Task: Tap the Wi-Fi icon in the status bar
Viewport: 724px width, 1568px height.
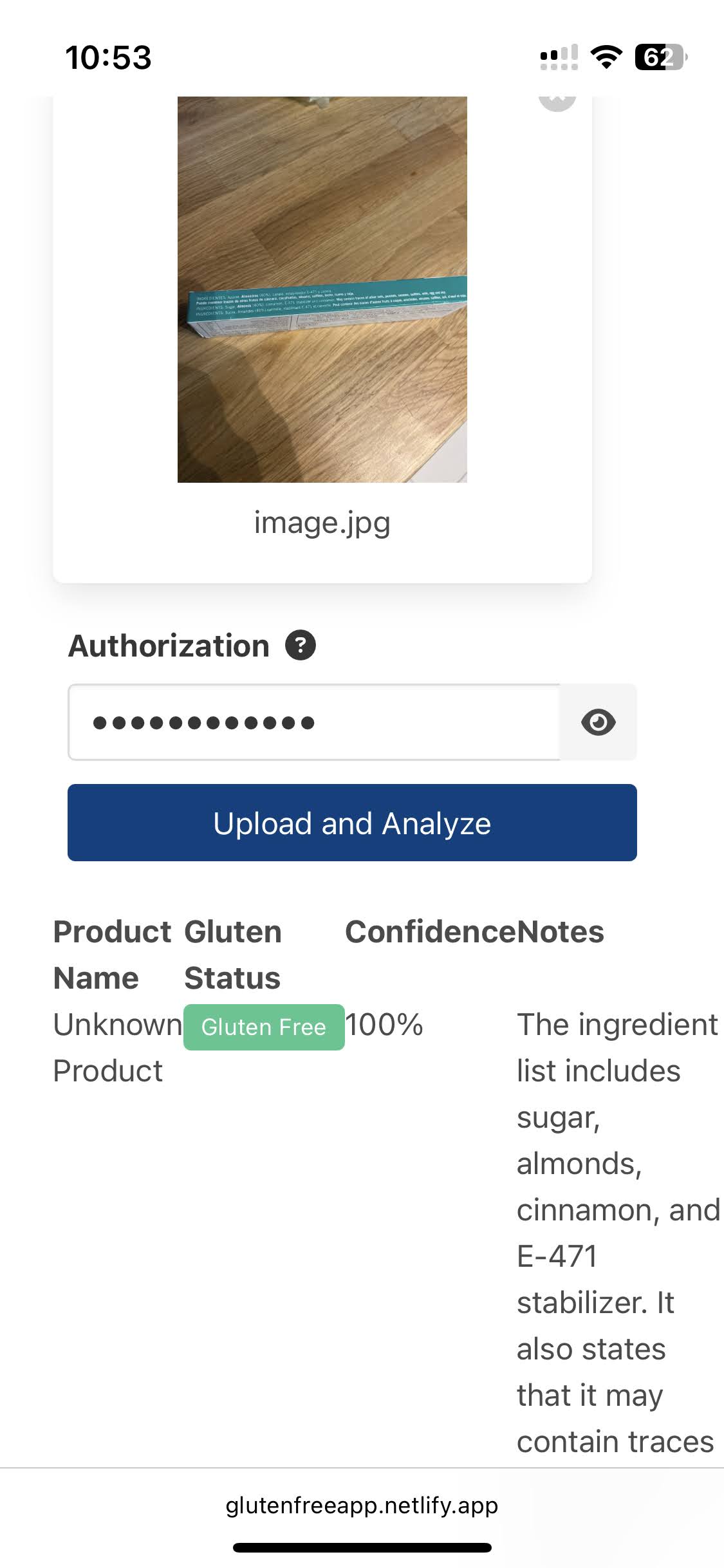Action: tap(606, 58)
